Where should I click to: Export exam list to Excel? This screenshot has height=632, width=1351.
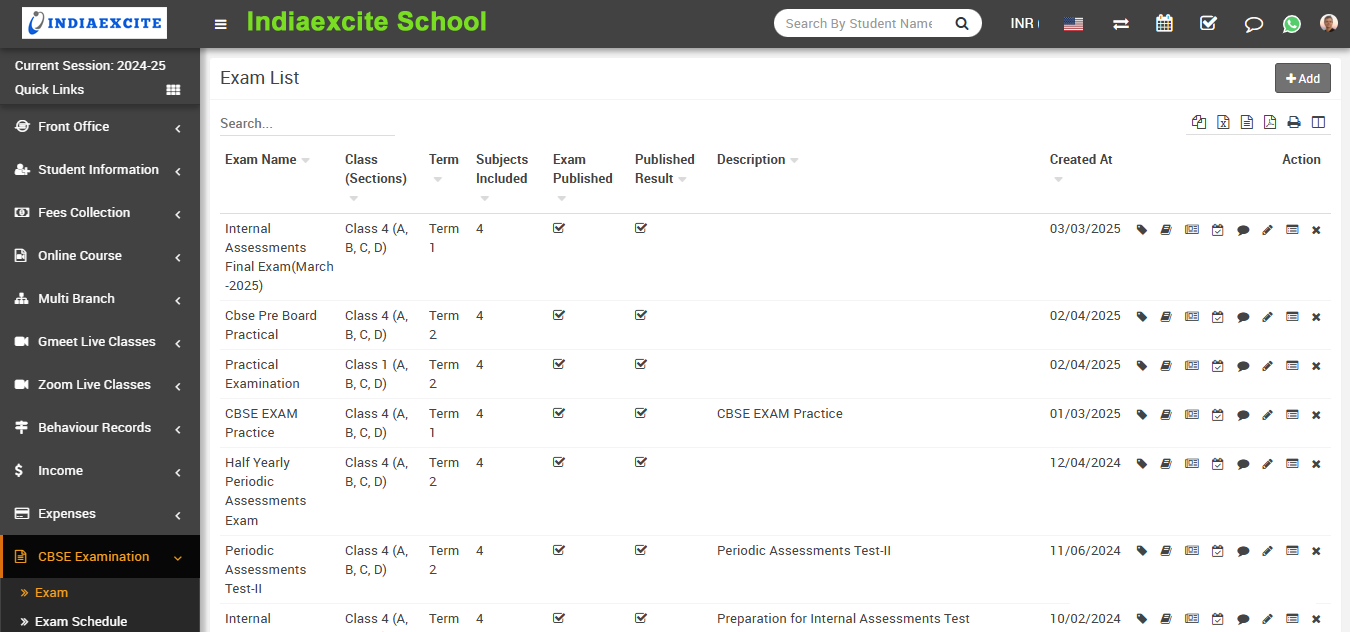click(x=1222, y=123)
